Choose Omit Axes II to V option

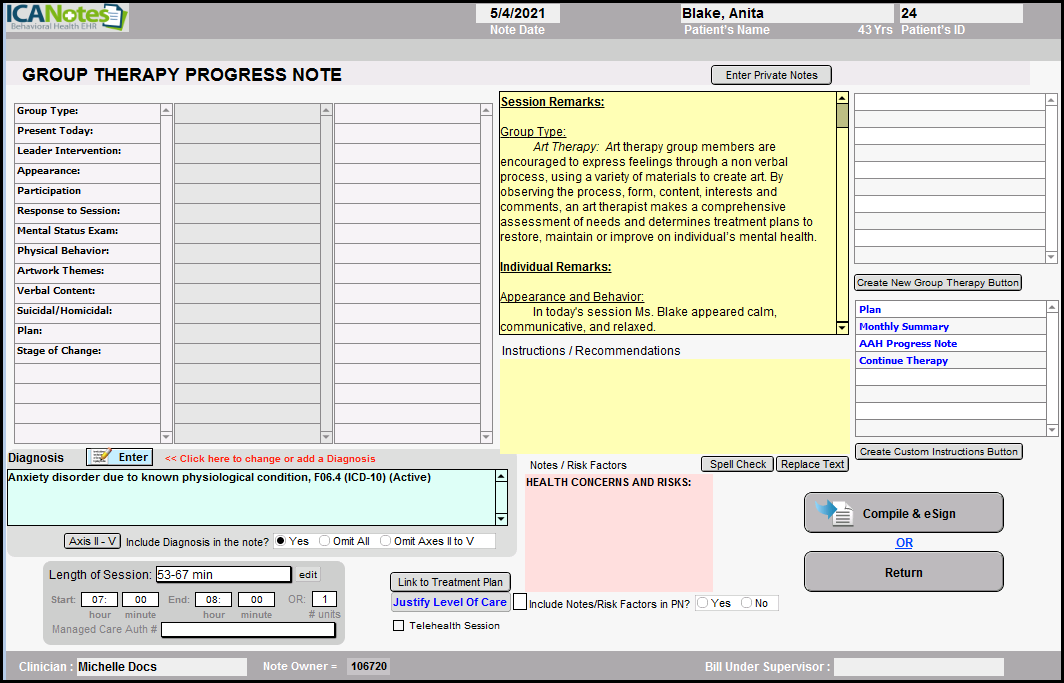(386, 541)
